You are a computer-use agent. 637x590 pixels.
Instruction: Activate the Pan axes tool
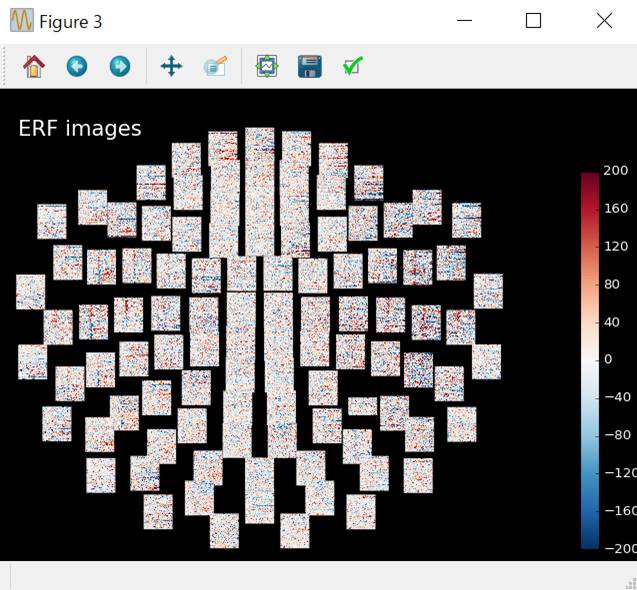(171, 67)
